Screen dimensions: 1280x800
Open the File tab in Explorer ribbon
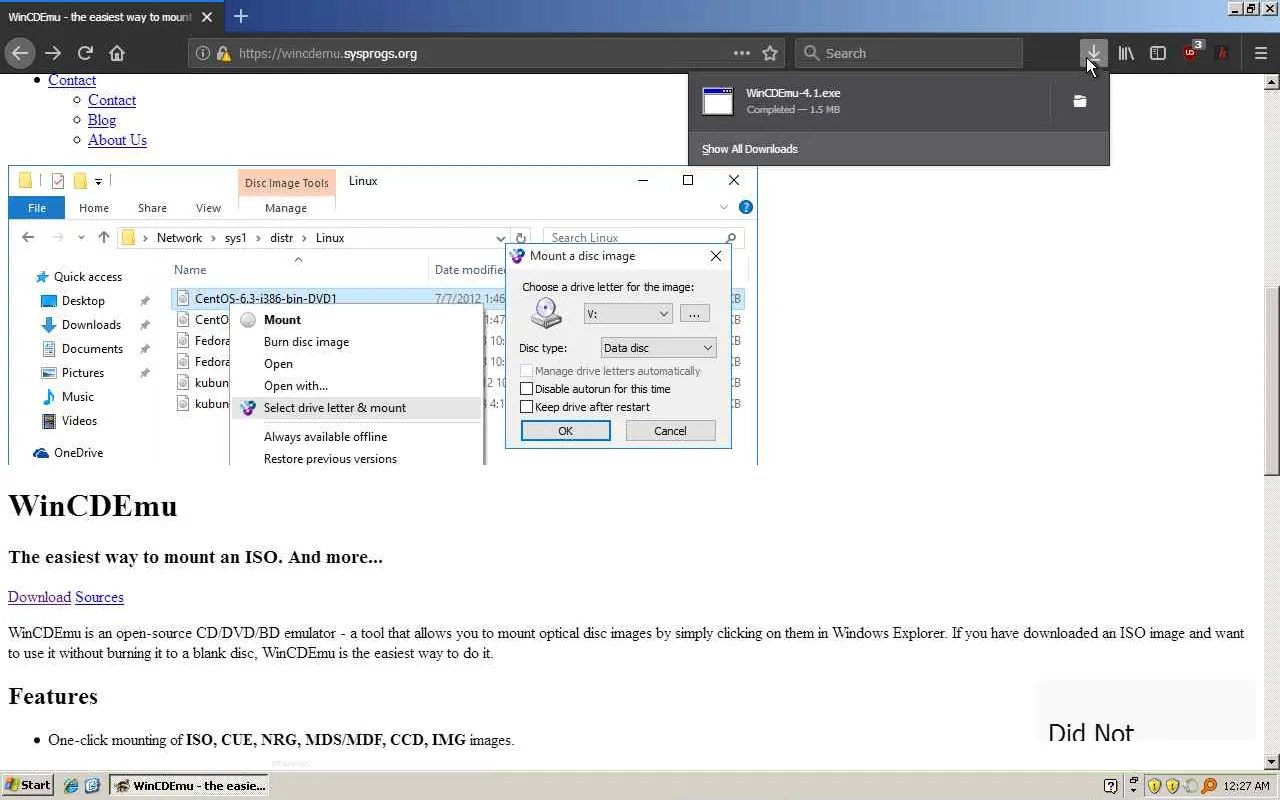pos(37,208)
